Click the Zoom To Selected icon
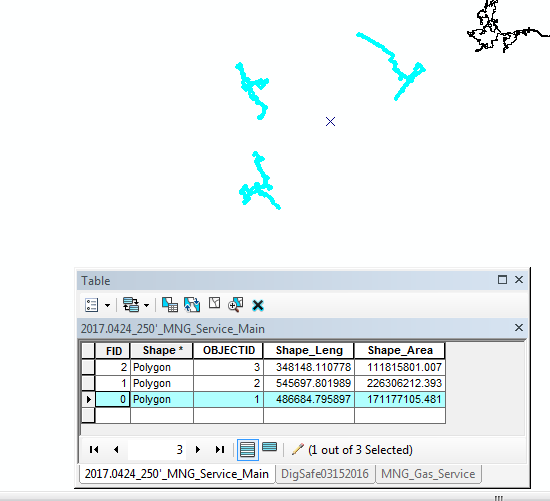 pos(235,305)
